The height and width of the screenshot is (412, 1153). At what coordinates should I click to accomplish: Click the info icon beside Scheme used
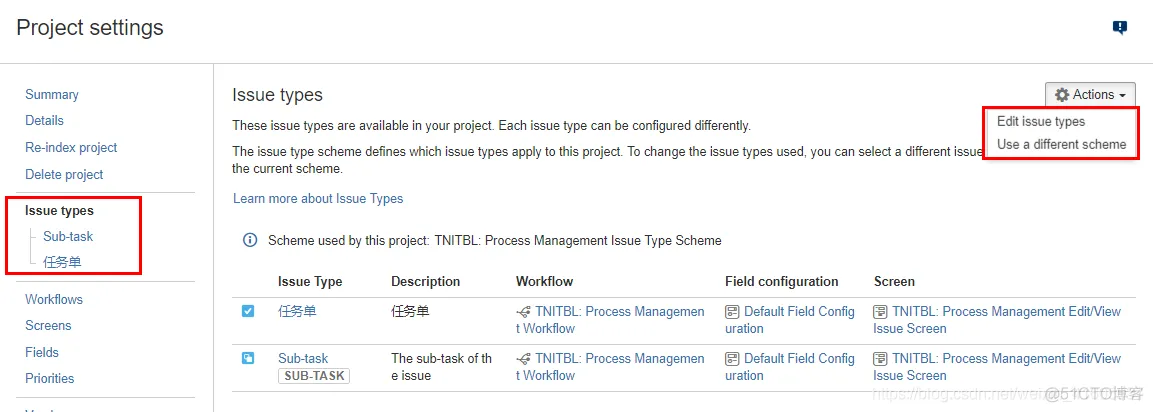click(x=250, y=240)
